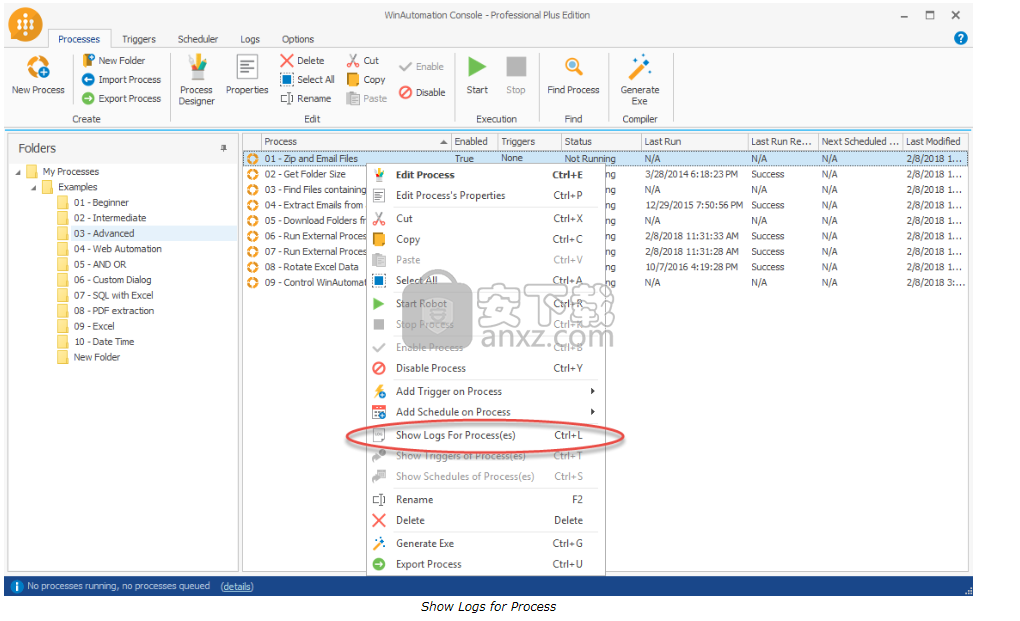Screen dimensions: 1020x621
Task: Click Import Process in ribbon
Action: [122, 79]
